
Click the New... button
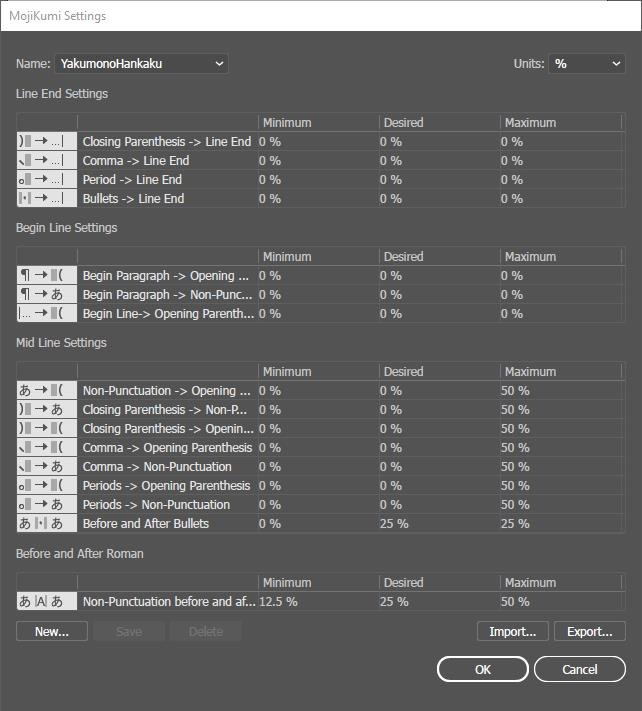[x=52, y=632]
